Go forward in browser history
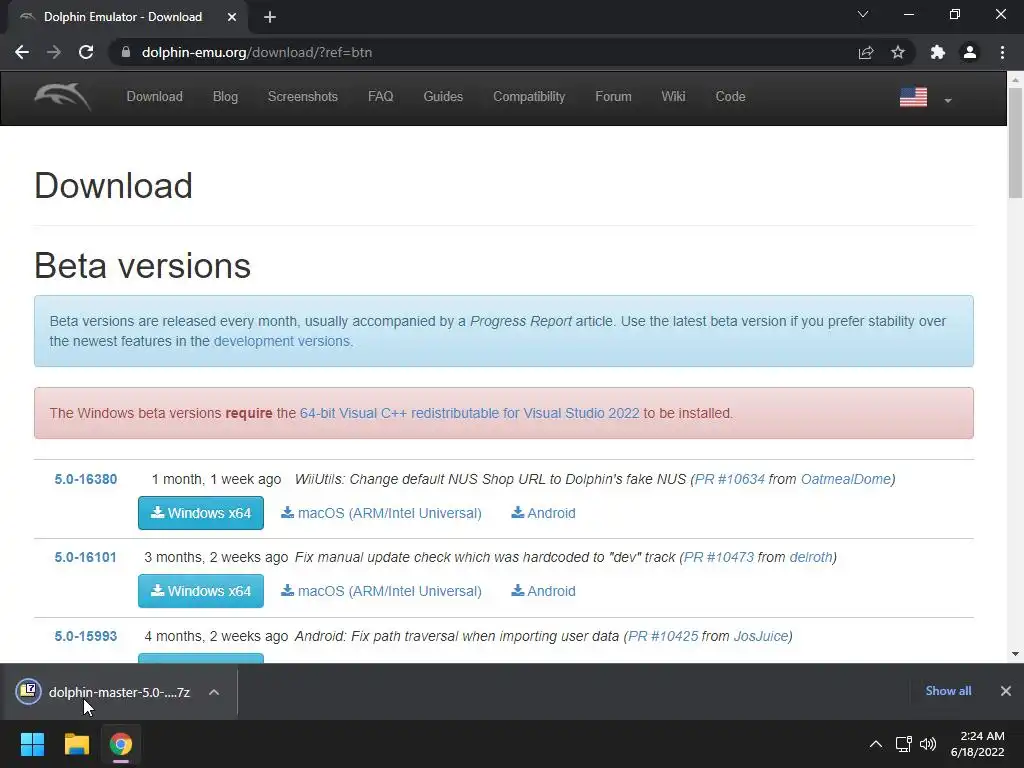Viewport: 1024px width, 768px height. point(54,52)
